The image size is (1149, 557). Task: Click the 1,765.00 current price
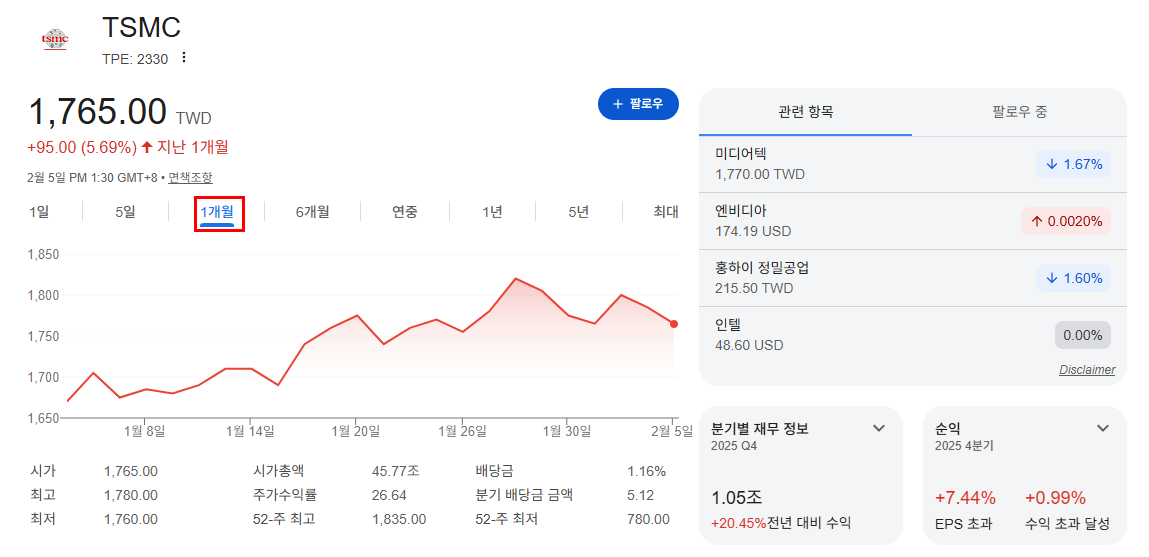(97, 111)
